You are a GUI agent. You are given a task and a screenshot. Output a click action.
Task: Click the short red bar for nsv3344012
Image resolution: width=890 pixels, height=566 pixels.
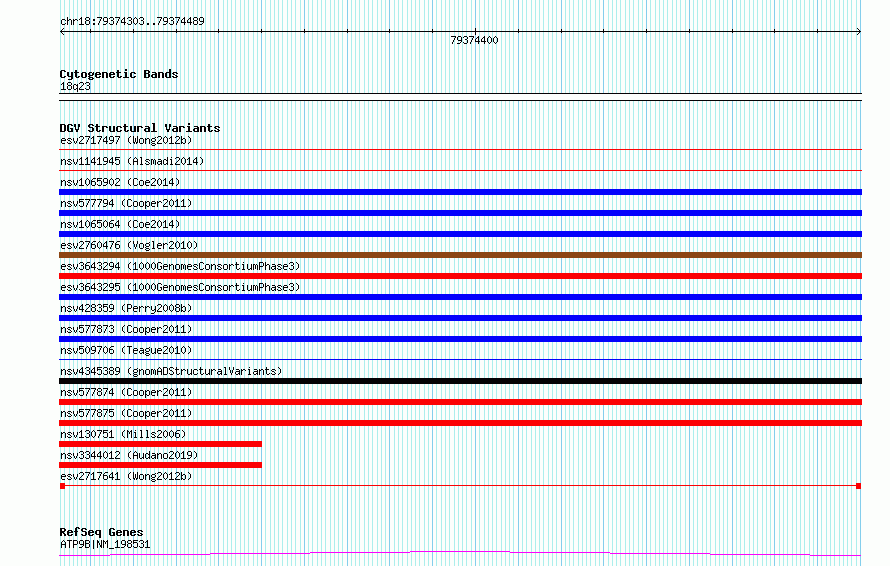(161, 465)
